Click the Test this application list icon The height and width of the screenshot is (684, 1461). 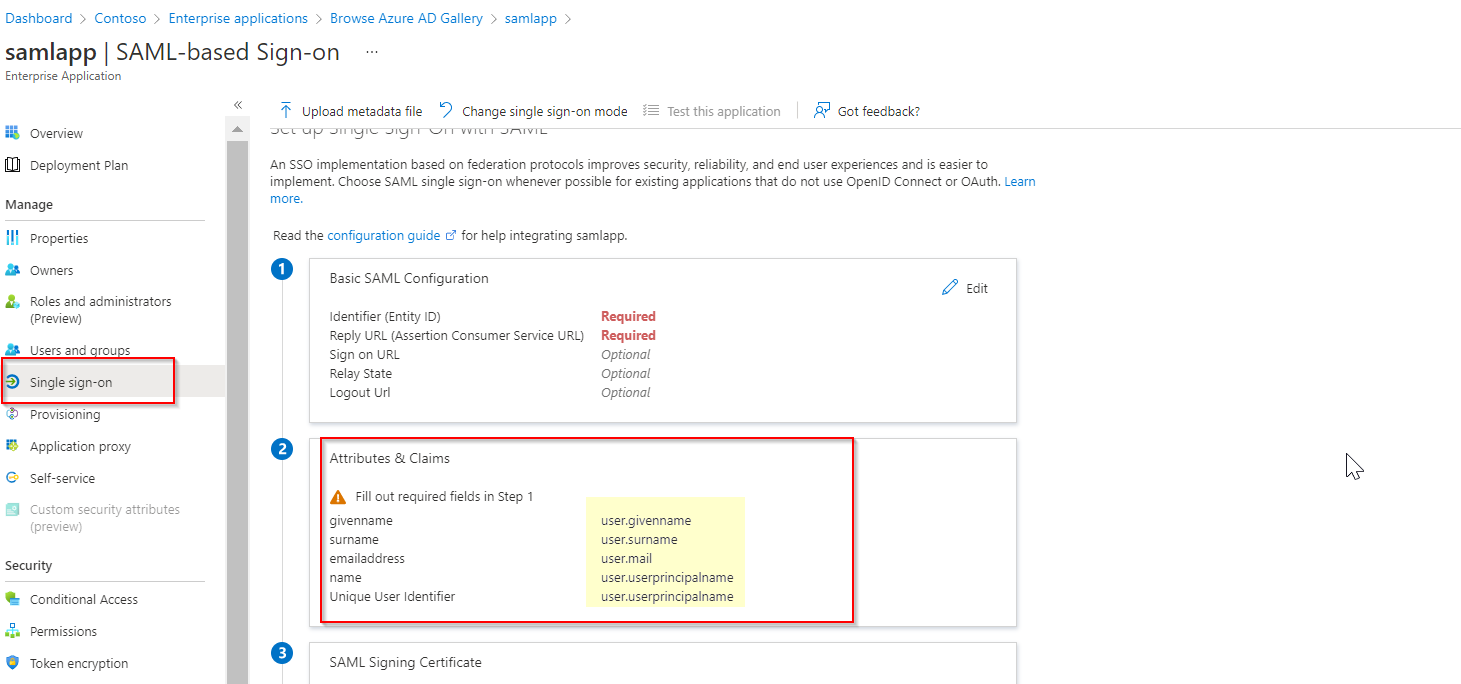[x=651, y=110]
